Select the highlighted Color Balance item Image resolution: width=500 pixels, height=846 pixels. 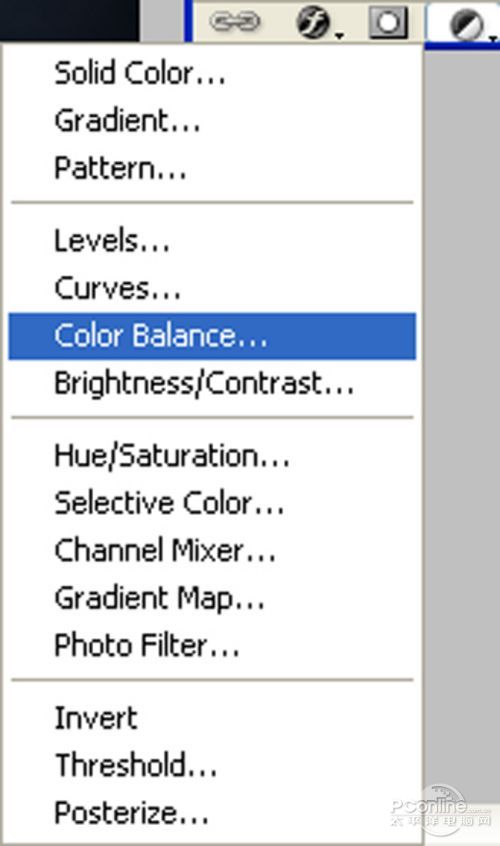(x=212, y=336)
